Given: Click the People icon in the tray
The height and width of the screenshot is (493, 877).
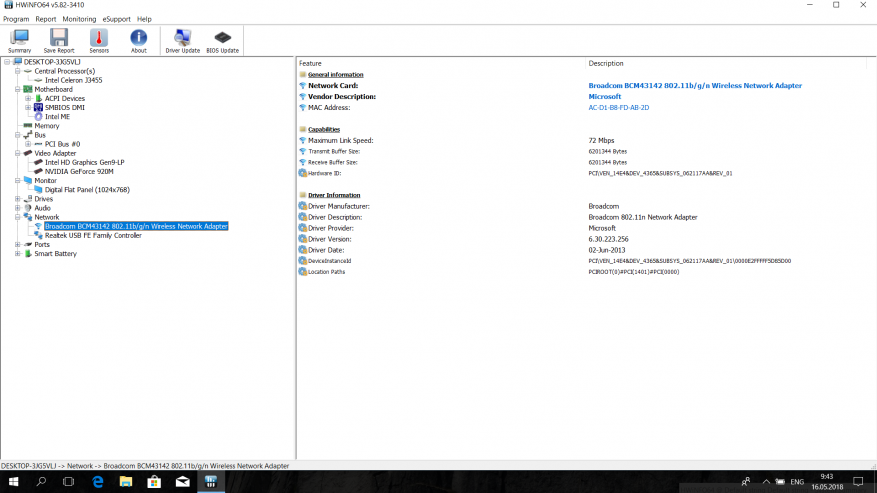Looking at the screenshot, I should (x=746, y=482).
